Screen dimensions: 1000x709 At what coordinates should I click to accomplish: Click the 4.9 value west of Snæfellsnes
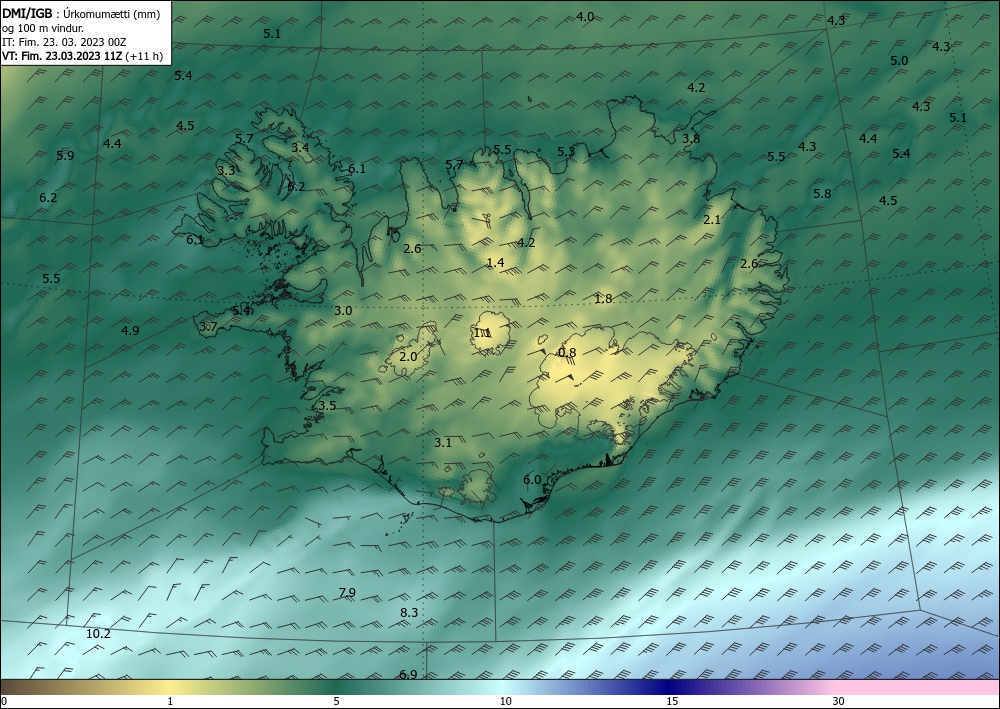coord(130,330)
